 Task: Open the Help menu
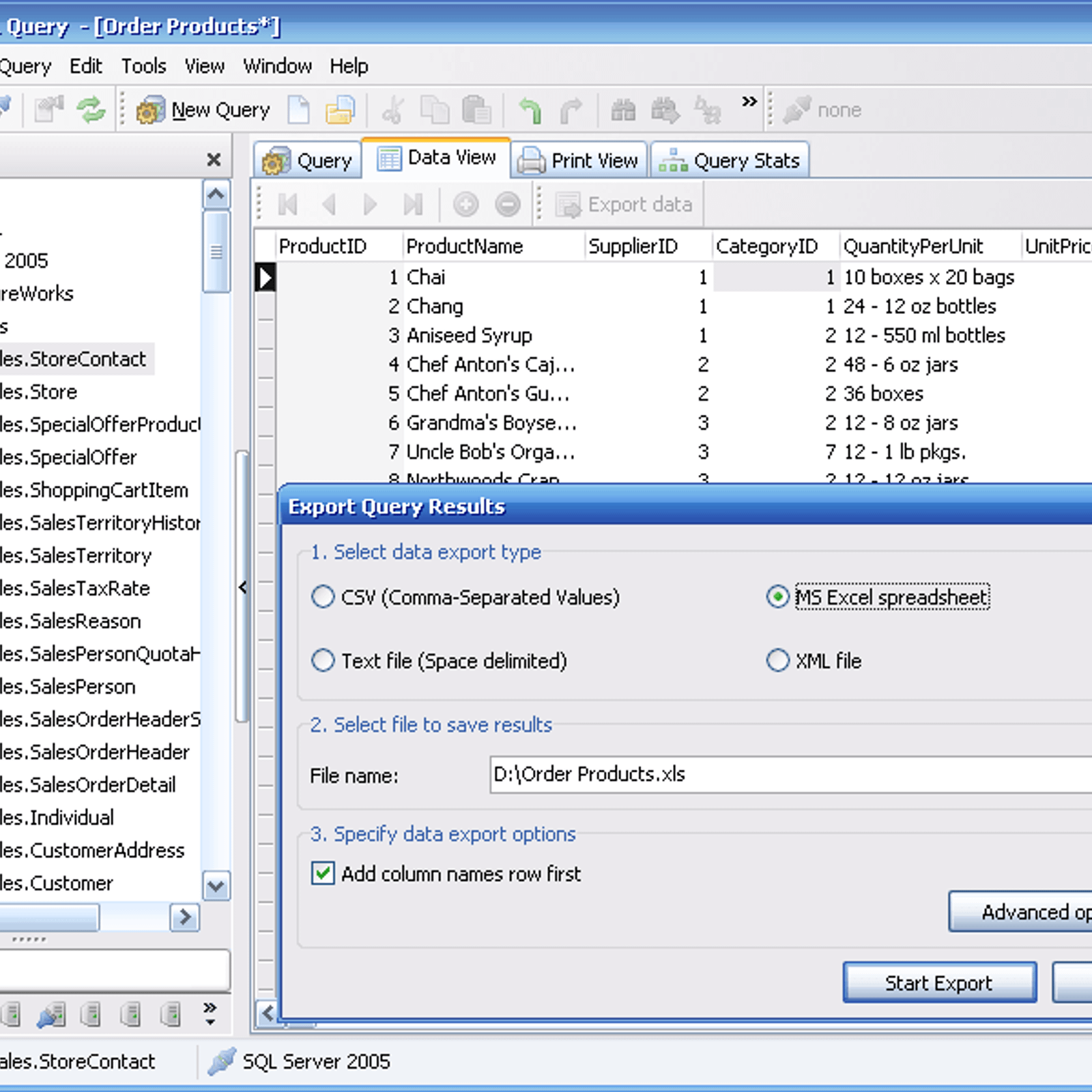[x=349, y=66]
